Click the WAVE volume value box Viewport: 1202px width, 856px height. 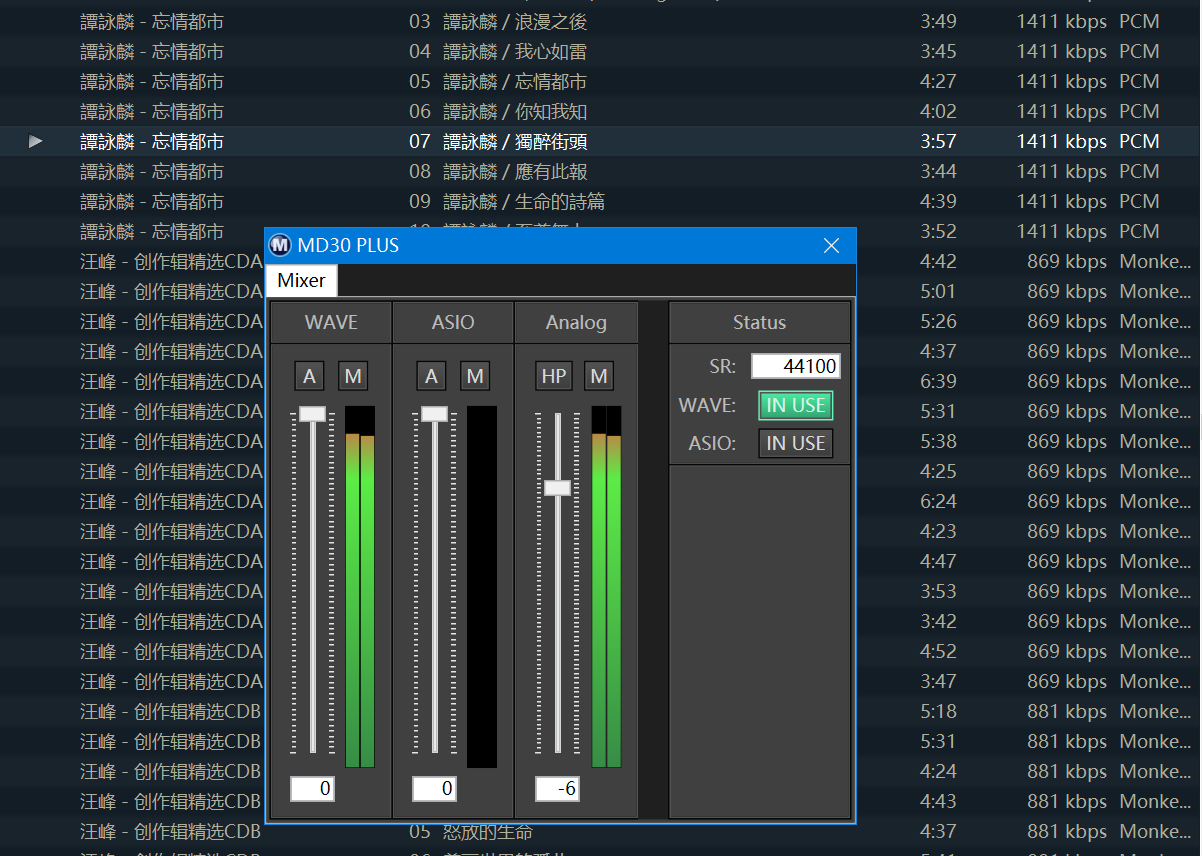312,789
